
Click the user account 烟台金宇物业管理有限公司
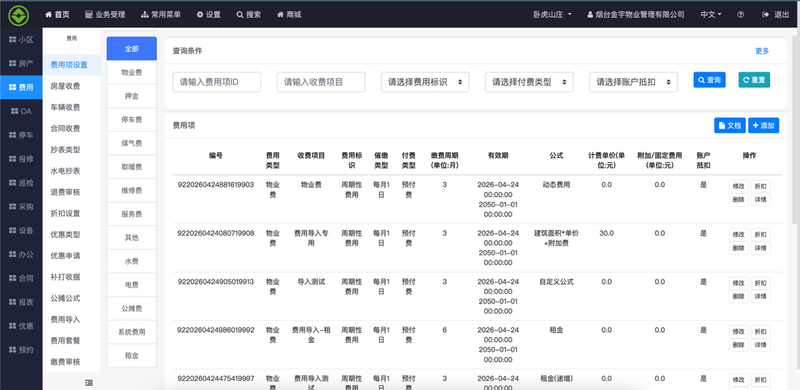coord(636,15)
